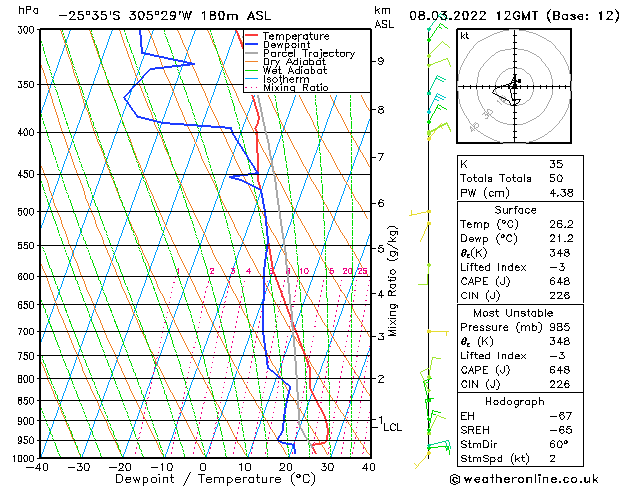This screenshot has height=486, width=629.
Task: Click the 9 km altitude label
Action: coord(380,61)
